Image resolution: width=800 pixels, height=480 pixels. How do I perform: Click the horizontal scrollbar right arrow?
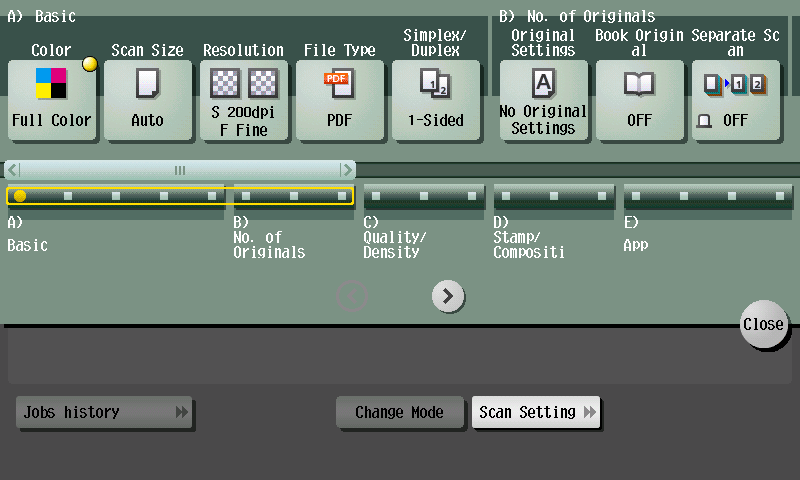[x=347, y=170]
